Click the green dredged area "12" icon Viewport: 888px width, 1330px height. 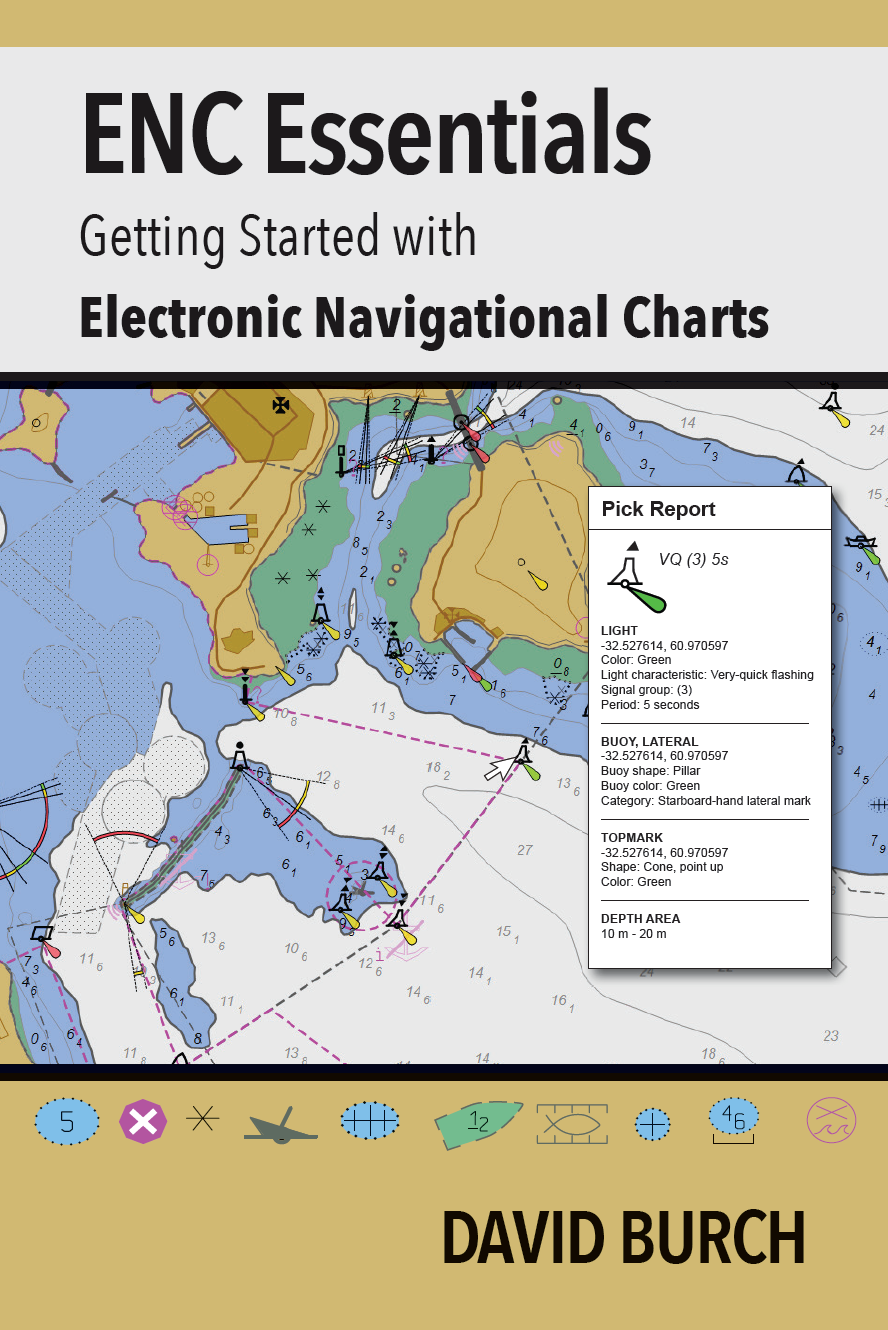(478, 1120)
